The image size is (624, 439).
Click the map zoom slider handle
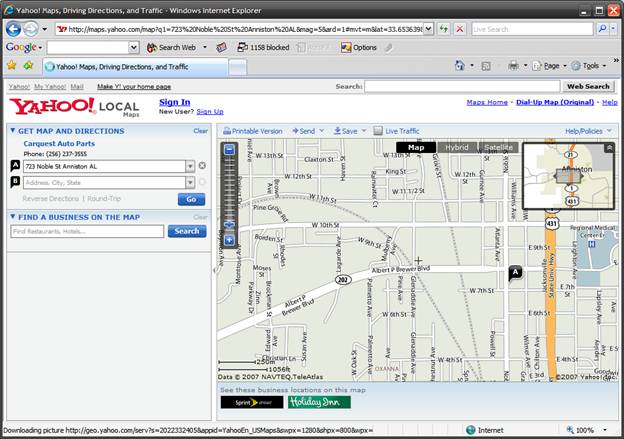click(x=229, y=224)
